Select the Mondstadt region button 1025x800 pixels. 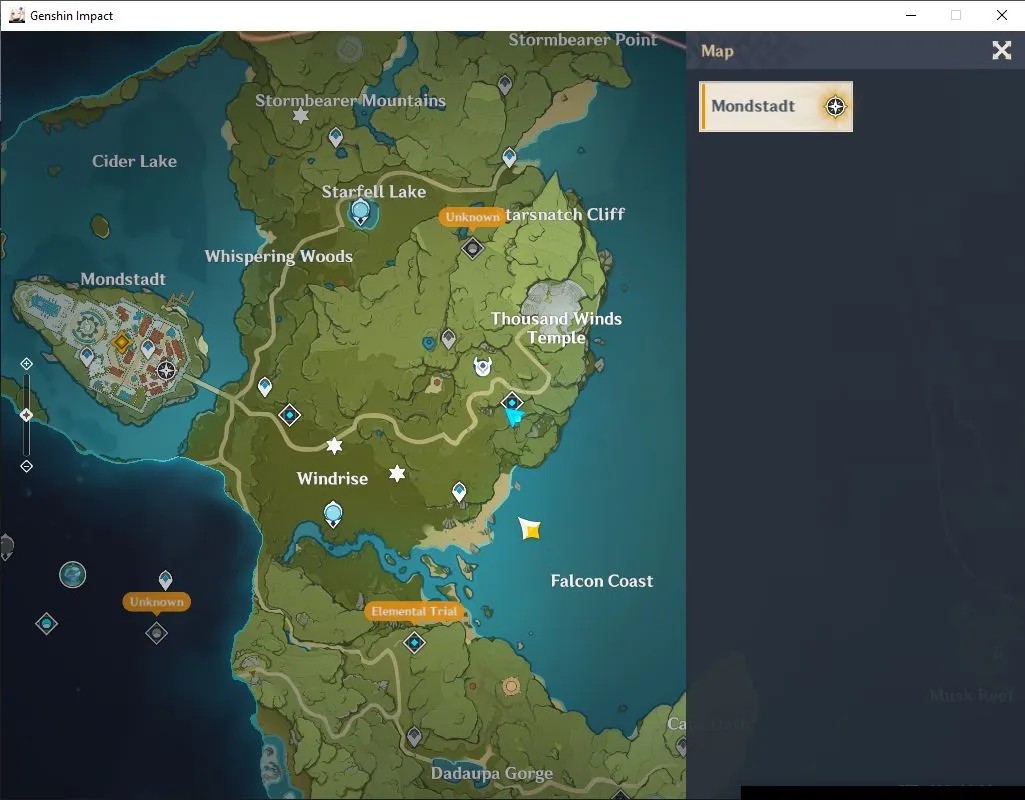pos(776,107)
